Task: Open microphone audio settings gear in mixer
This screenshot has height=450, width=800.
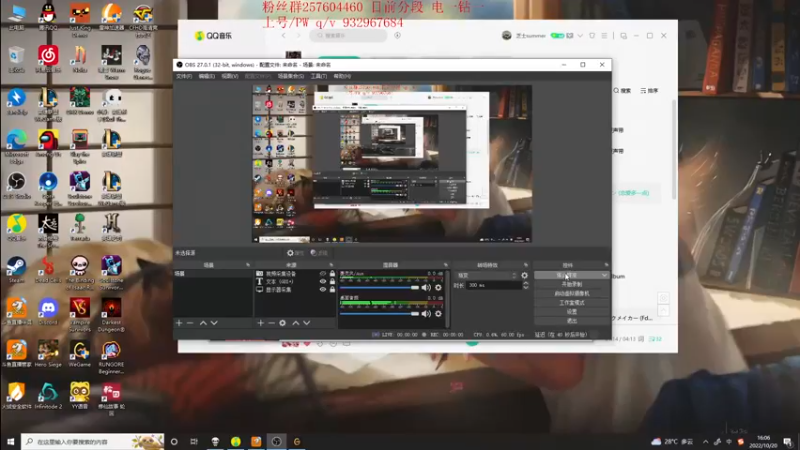Action: tap(438, 288)
